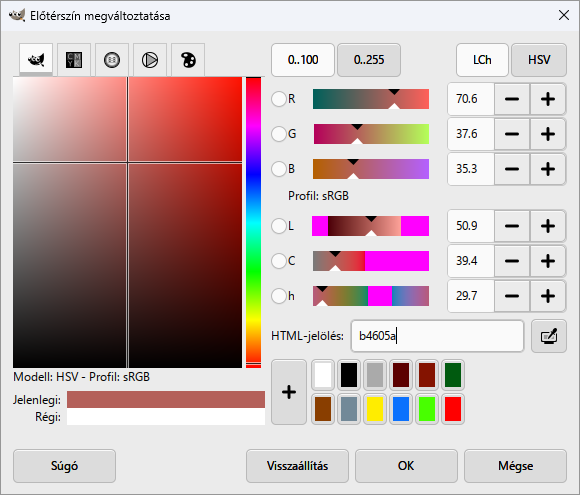Open help with the Súgó button

[x=64, y=466]
